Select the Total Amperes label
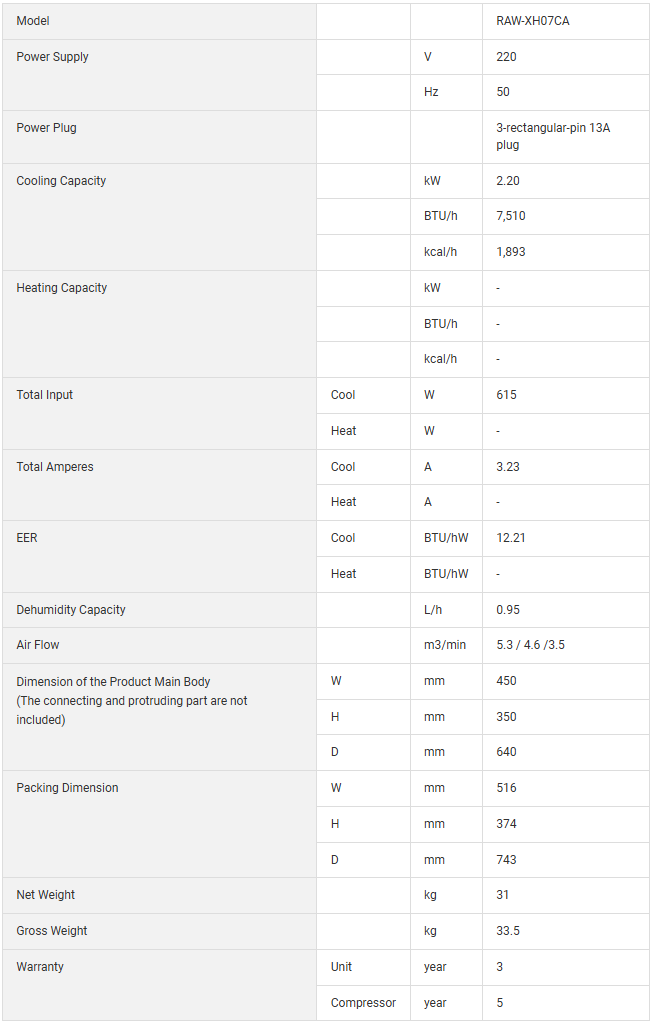The image size is (652, 1025). pos(55,467)
